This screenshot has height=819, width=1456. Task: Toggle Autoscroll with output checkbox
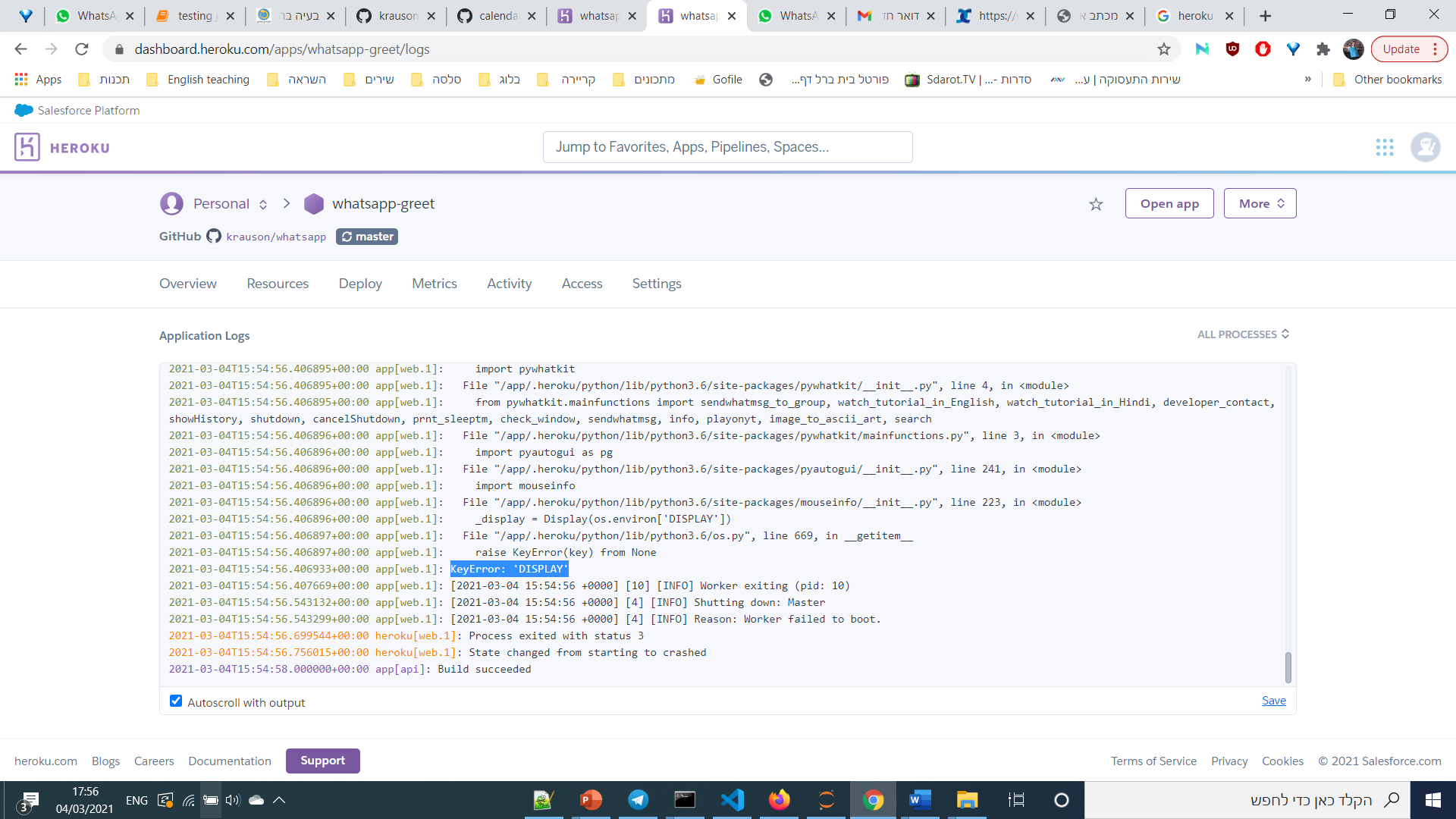176,701
